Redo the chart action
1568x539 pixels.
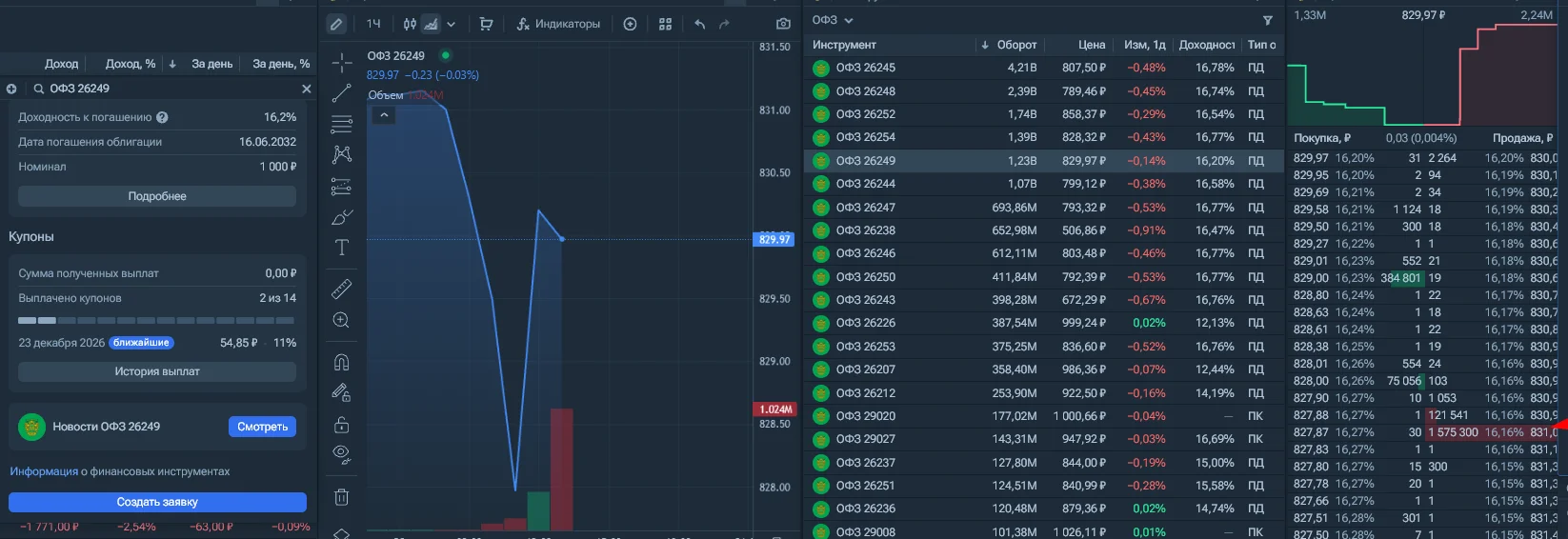pyautogui.click(x=724, y=24)
